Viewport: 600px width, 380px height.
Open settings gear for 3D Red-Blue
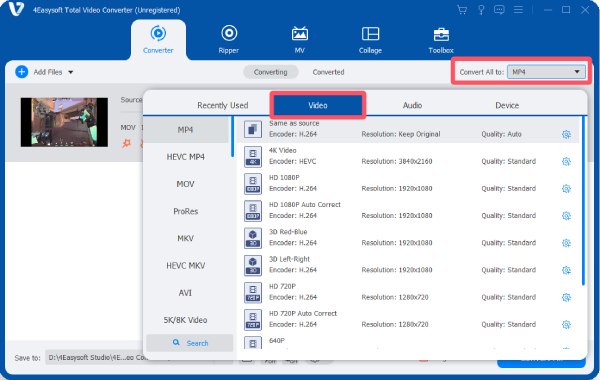click(x=566, y=243)
